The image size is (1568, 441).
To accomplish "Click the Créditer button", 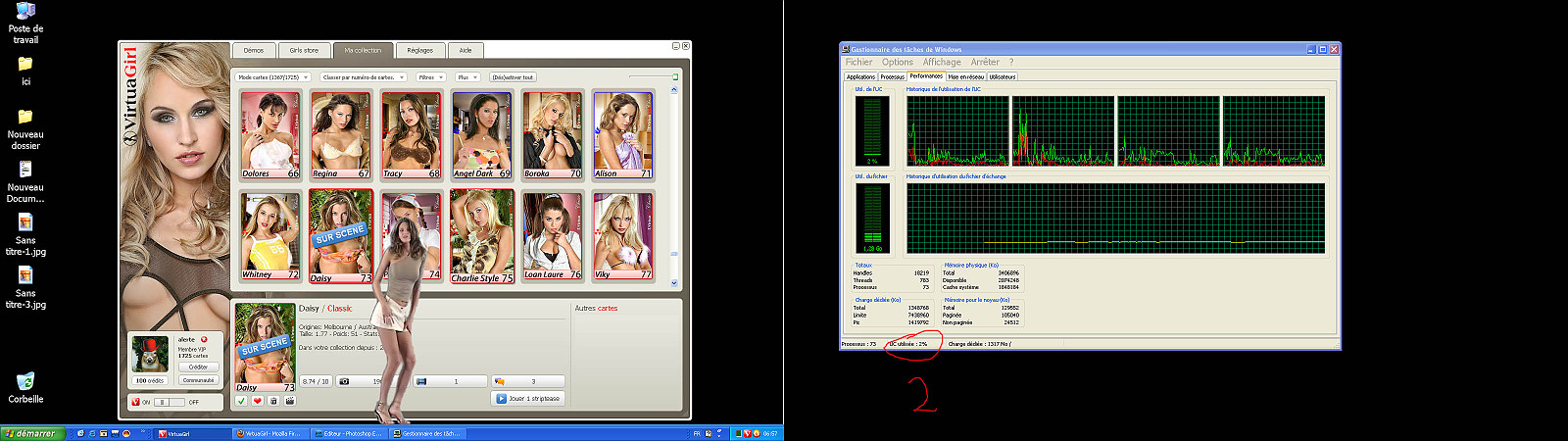I will click(x=198, y=367).
